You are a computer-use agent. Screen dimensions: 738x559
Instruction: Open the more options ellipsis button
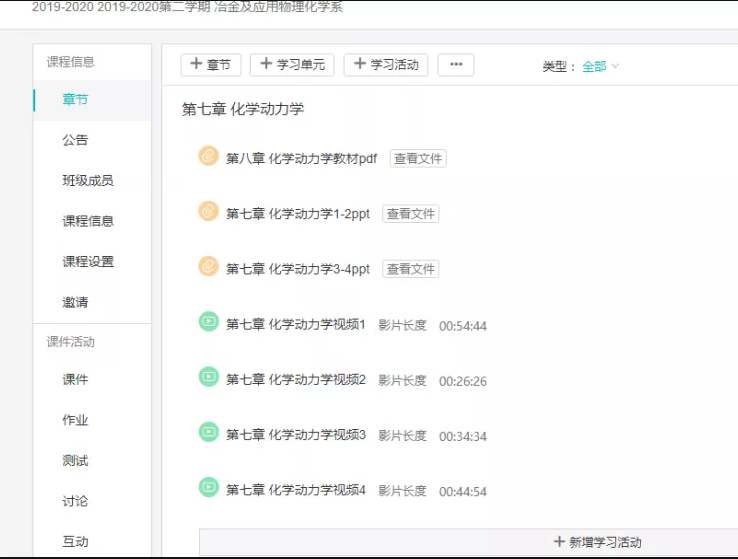456,65
